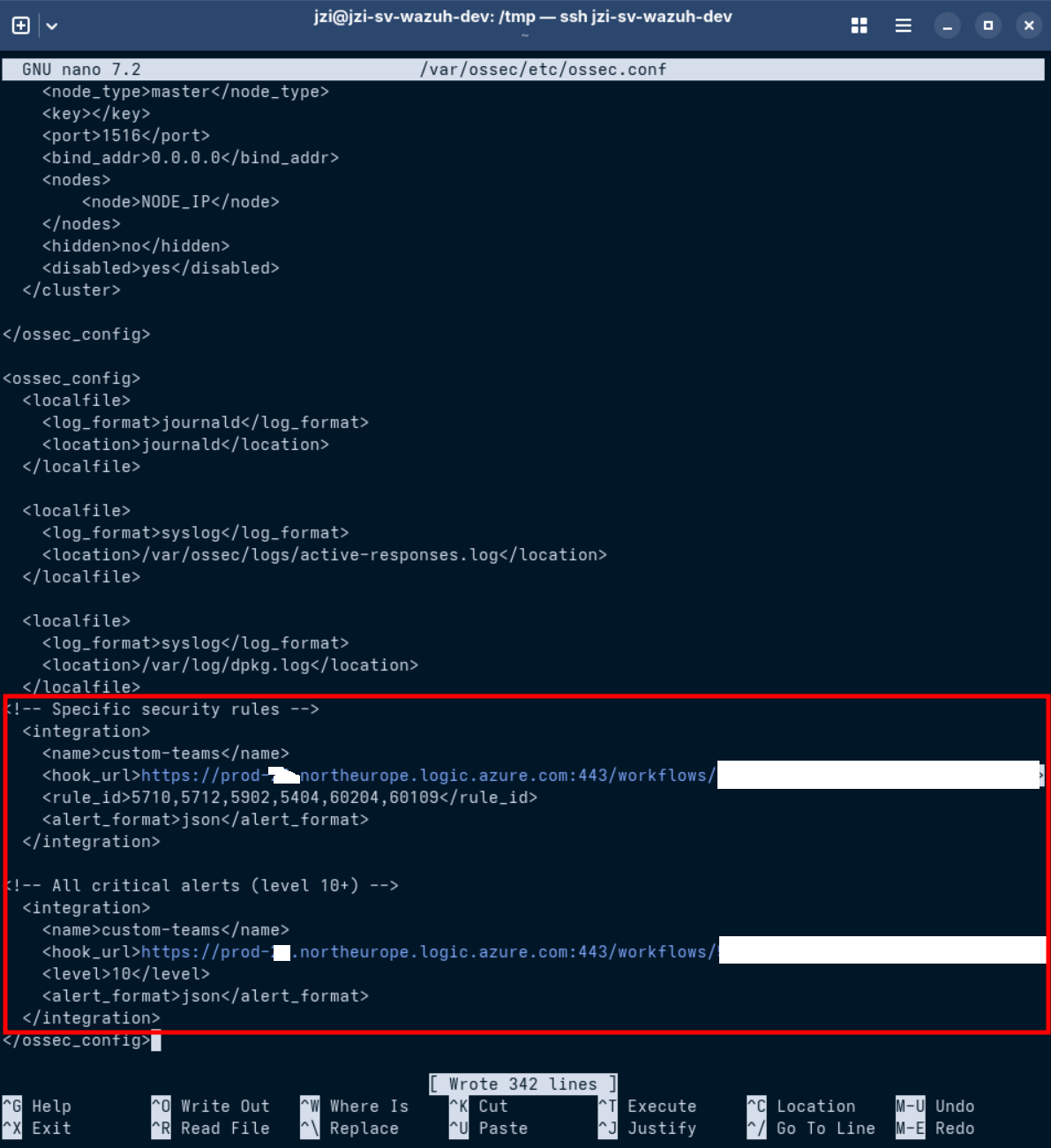Click the ^X Exit shortcut
Image resolution: width=1051 pixels, height=1148 pixels.
pos(37,1129)
